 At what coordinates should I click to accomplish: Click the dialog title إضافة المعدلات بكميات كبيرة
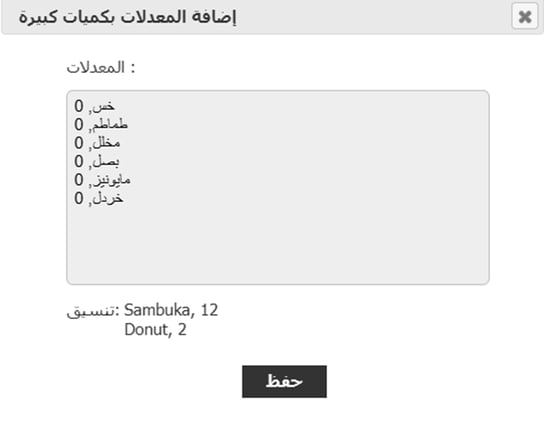[x=127, y=17]
